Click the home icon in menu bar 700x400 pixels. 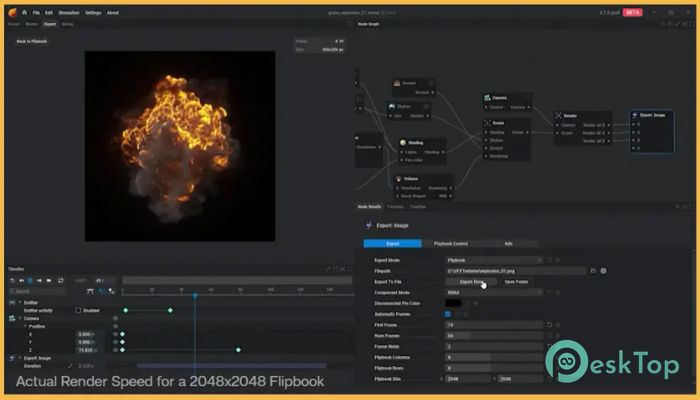(x=25, y=12)
